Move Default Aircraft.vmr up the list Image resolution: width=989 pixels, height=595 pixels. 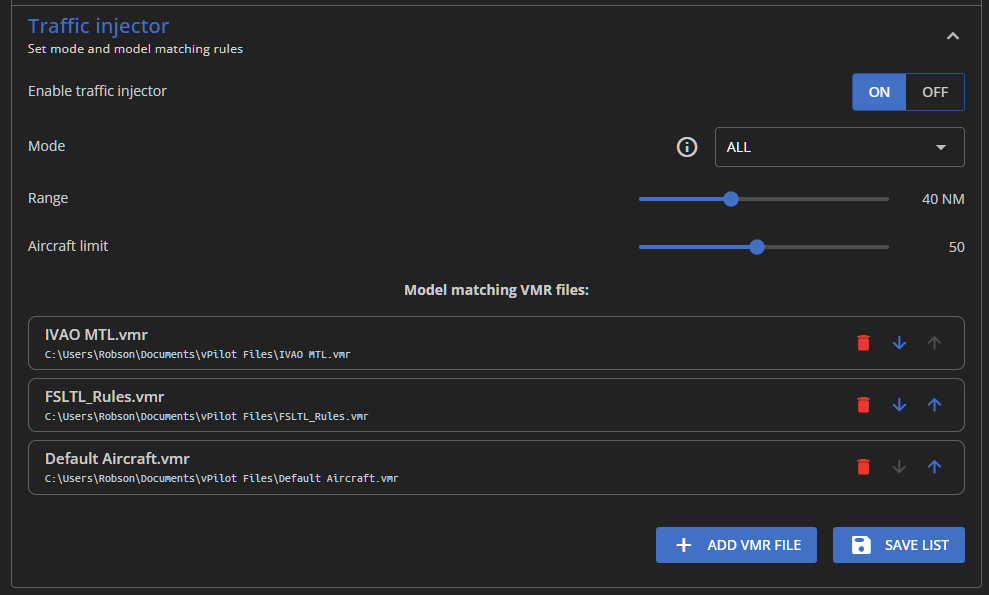tap(934, 466)
